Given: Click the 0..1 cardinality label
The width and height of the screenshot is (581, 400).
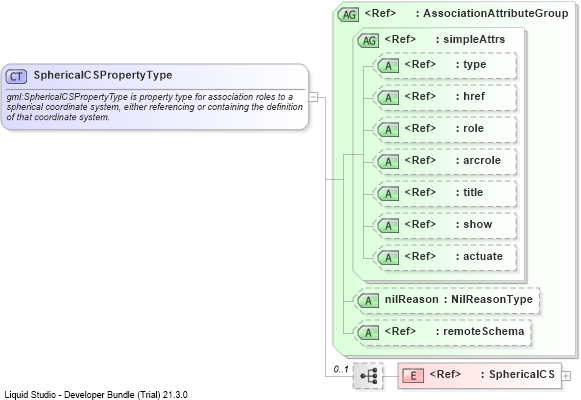Looking at the screenshot, I should coord(341,369).
